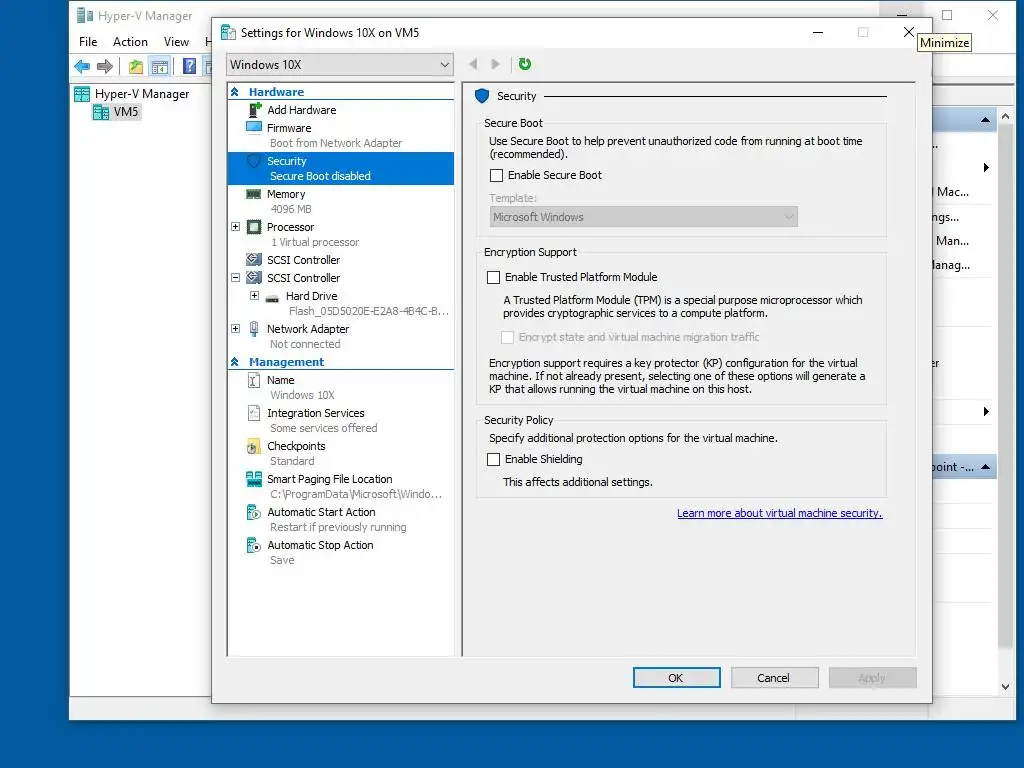Click the Actions pane scroll-up arrow

[x=1006, y=116]
